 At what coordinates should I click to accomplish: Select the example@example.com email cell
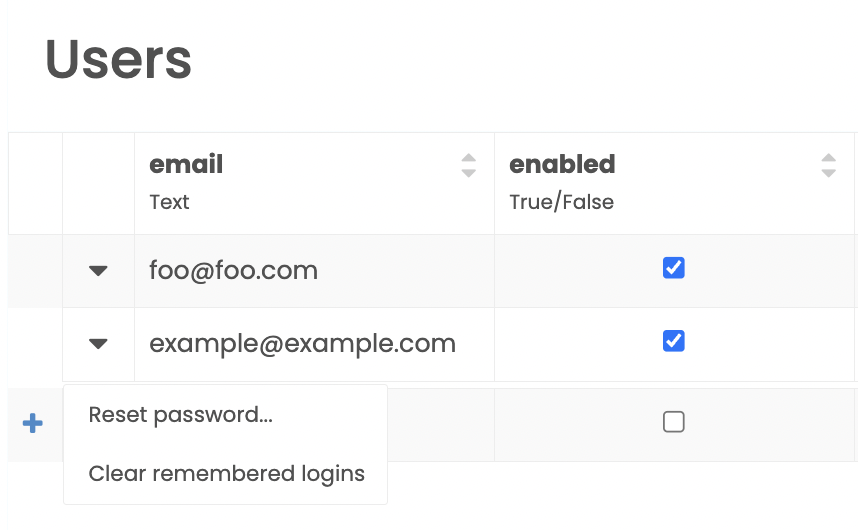tap(302, 344)
